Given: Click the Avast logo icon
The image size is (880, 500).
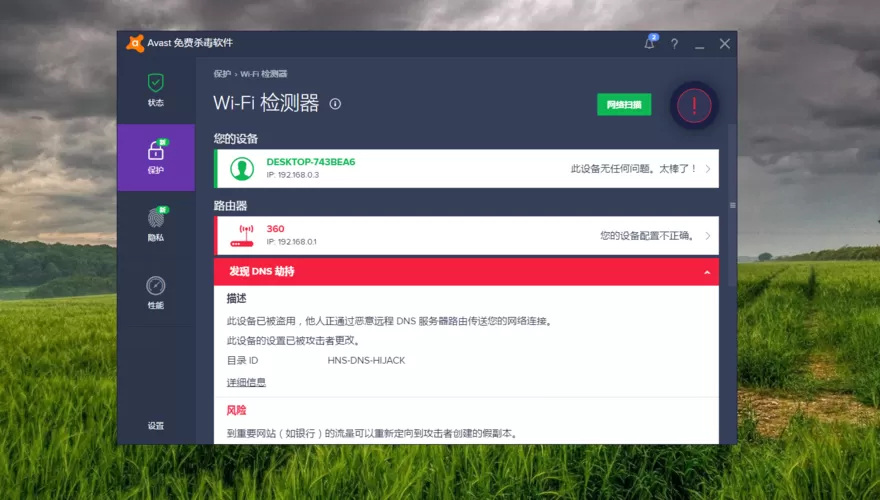Looking at the screenshot, I should 135,43.
